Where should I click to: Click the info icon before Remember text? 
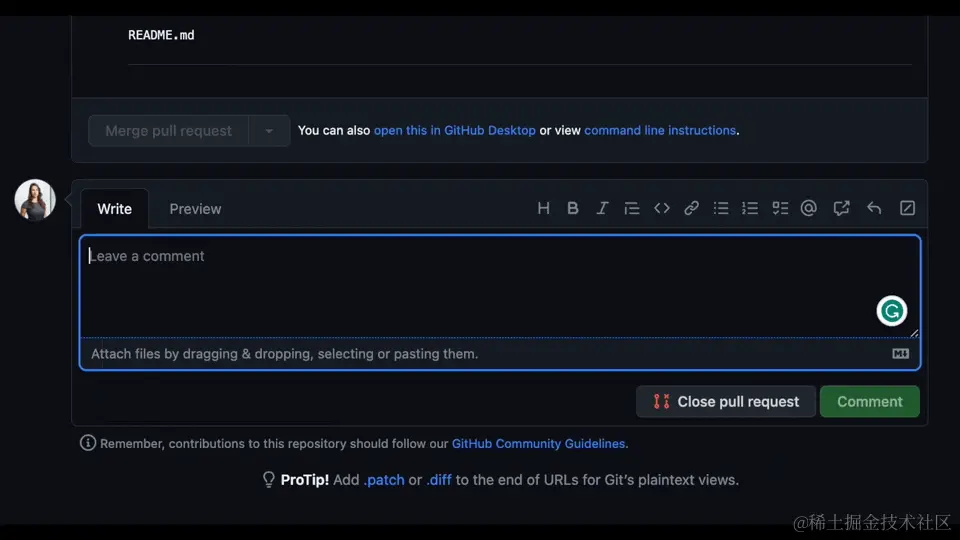88,443
